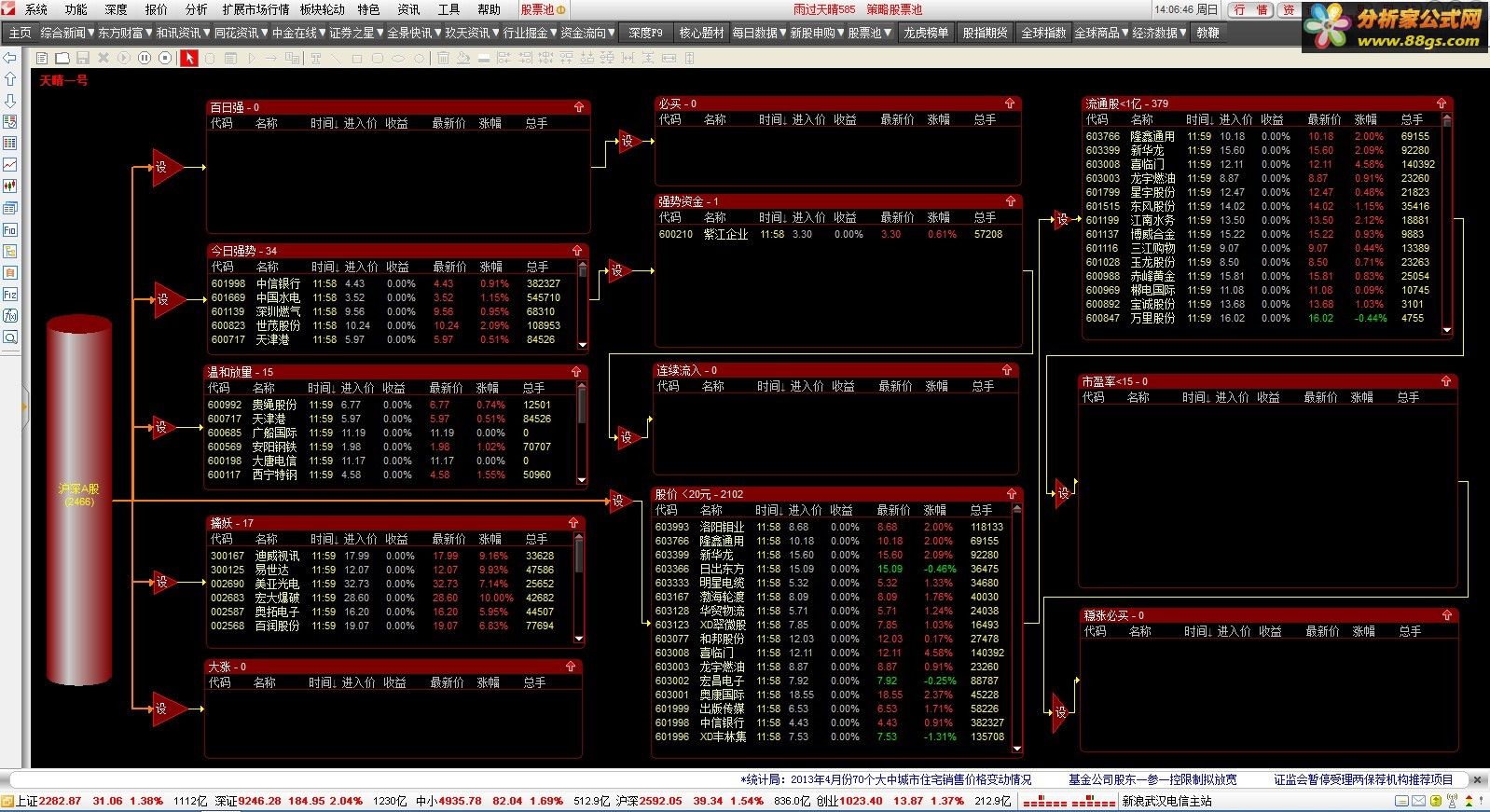Click the 证监会暂停受理两保荐机构推荐项目 news link
The width and height of the screenshot is (1490, 812).
click(x=1363, y=779)
